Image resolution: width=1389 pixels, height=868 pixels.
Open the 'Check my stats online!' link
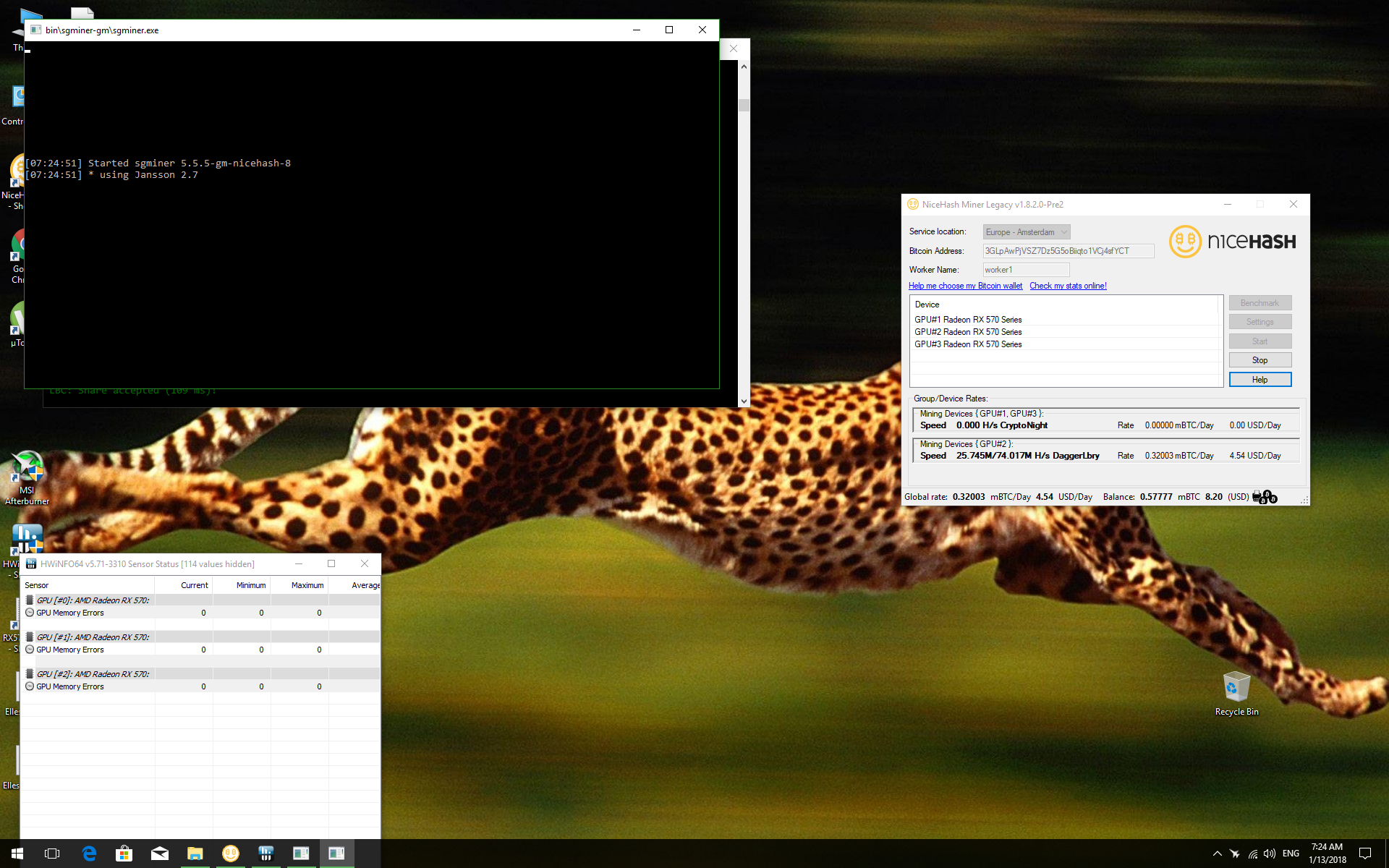[x=1068, y=286]
